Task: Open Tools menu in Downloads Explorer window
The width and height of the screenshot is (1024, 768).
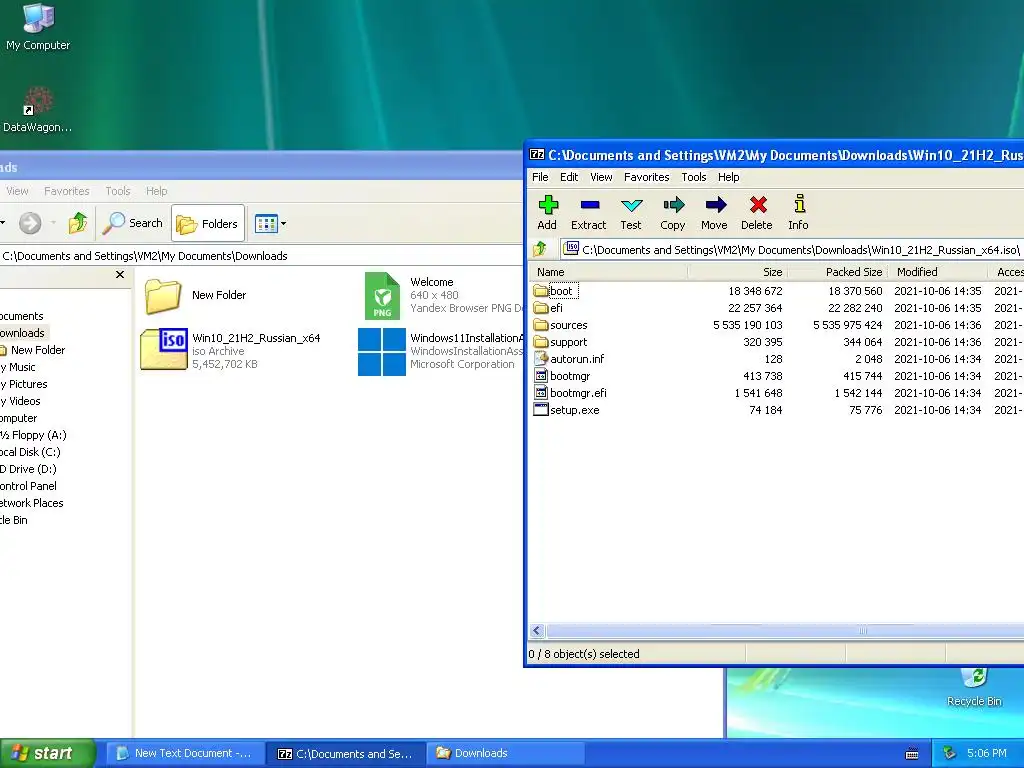Action: (118, 191)
